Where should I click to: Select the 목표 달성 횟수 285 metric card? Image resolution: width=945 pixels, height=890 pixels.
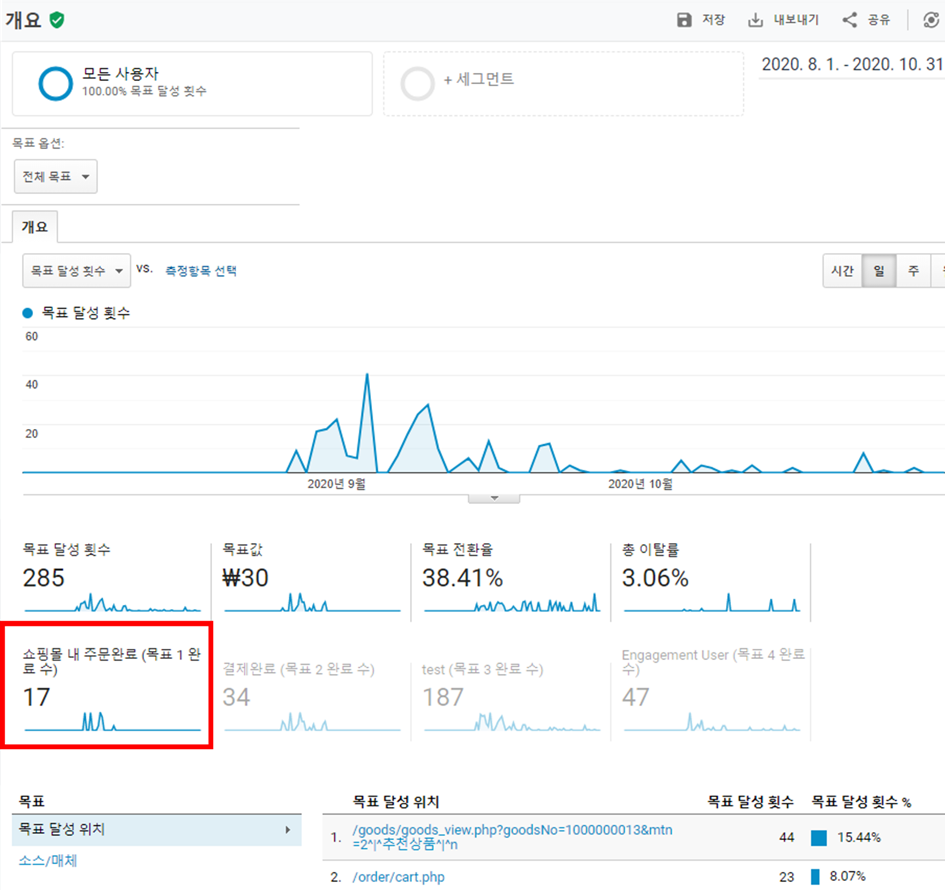pyautogui.click(x=111, y=577)
